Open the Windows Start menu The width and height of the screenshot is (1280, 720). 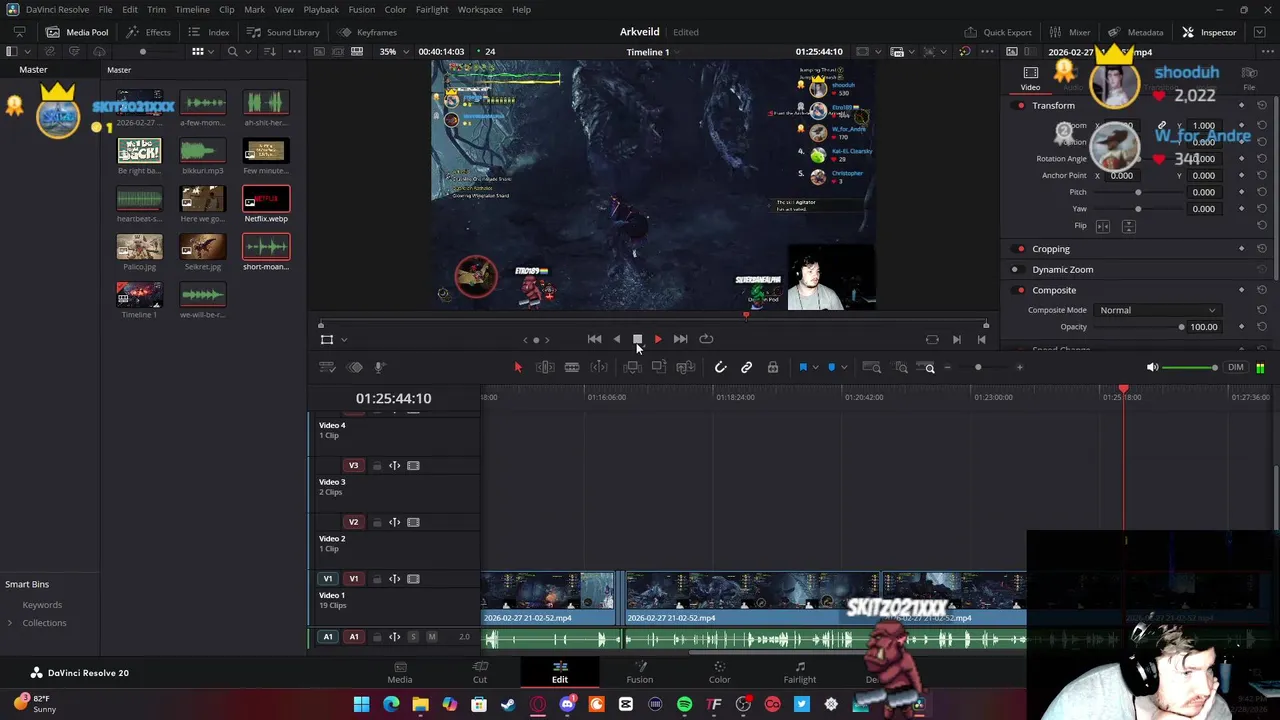pos(361,705)
